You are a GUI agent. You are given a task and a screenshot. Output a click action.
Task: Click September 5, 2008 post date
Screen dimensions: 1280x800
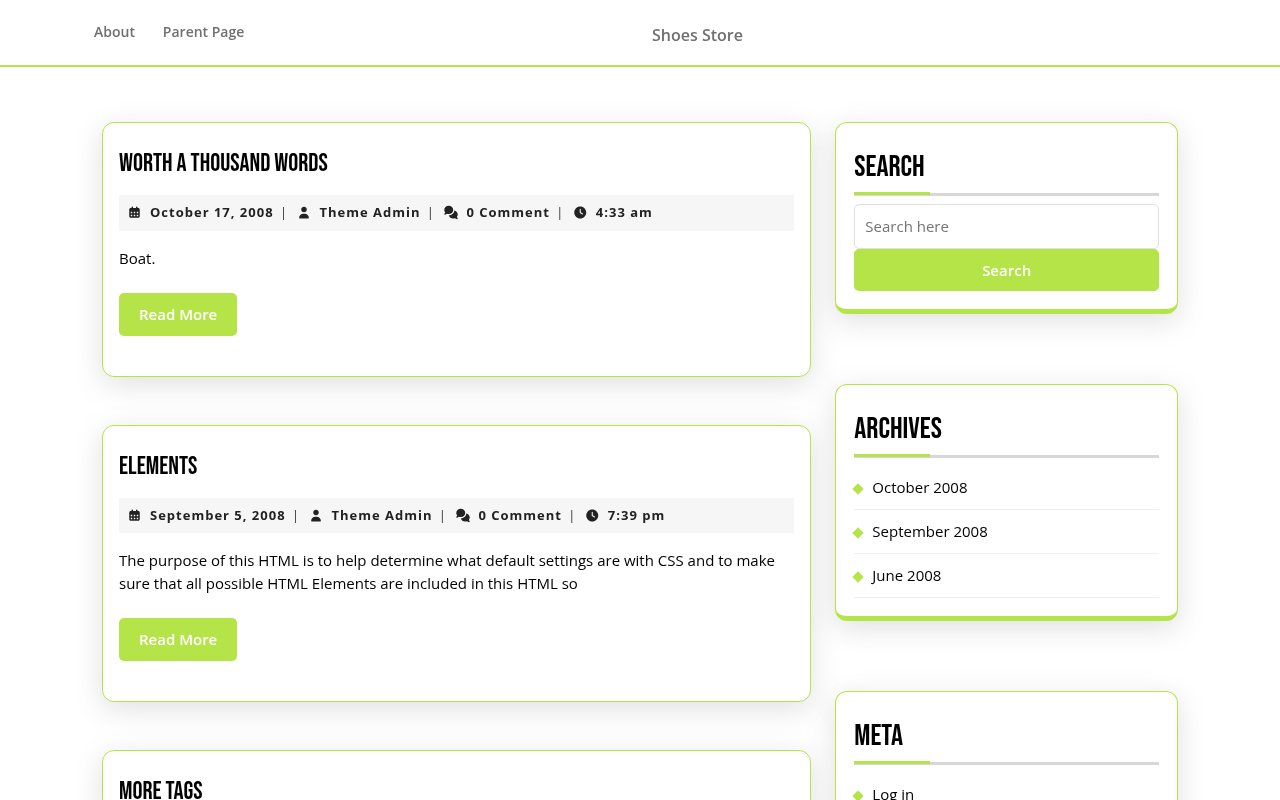[218, 516]
